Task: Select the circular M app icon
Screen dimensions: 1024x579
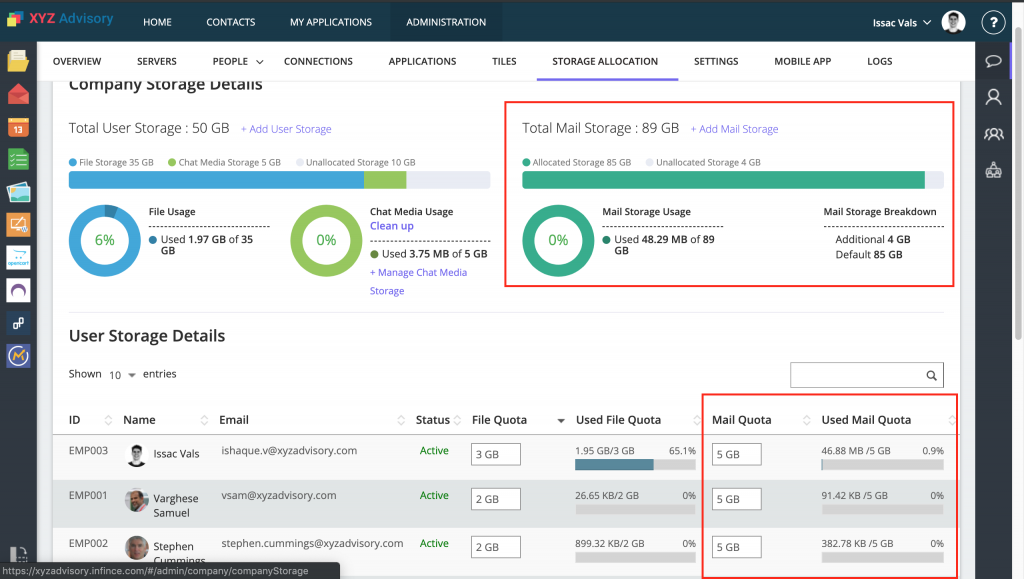Action: click(18, 355)
